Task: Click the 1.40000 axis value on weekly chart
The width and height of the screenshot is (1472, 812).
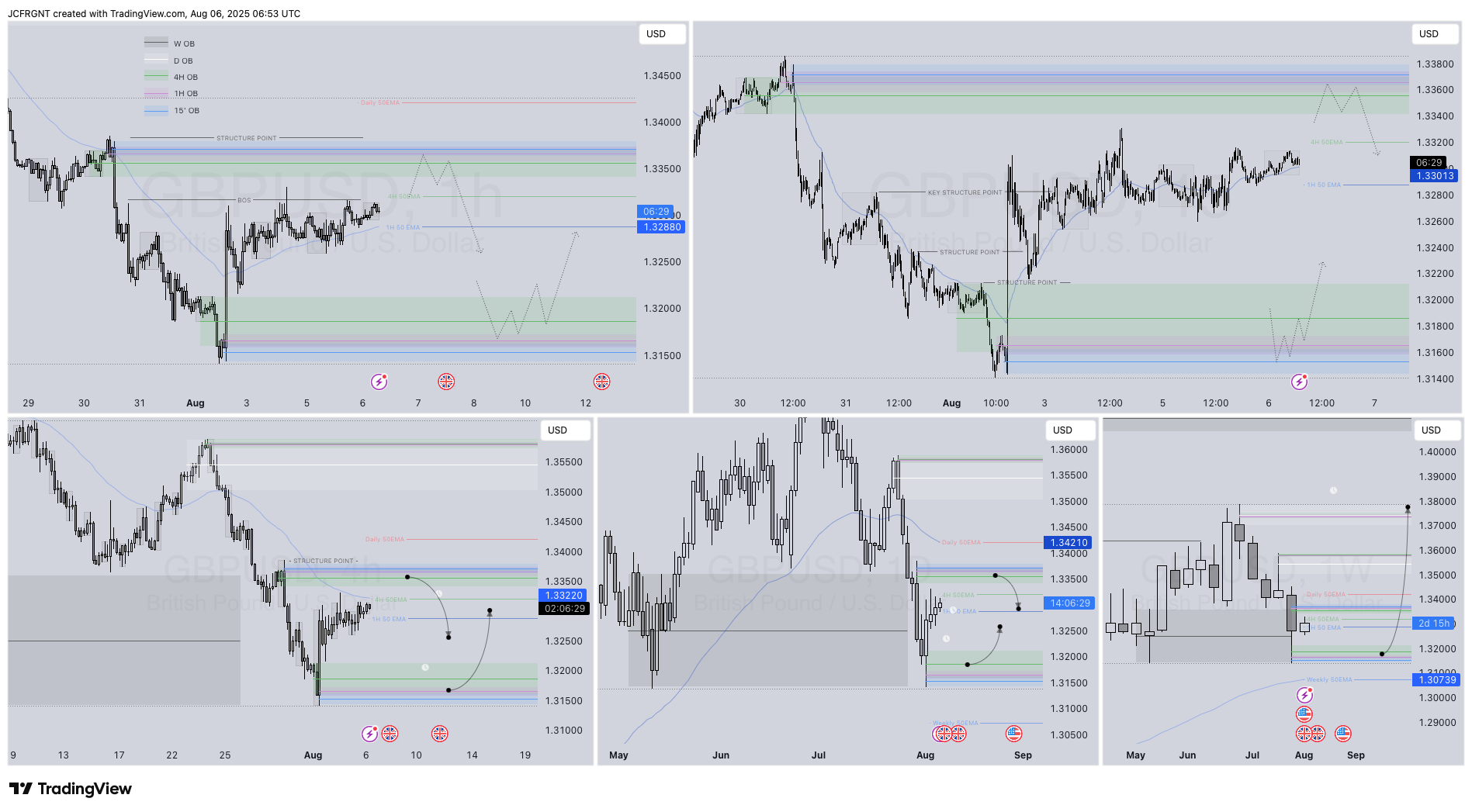Action: (x=1438, y=452)
